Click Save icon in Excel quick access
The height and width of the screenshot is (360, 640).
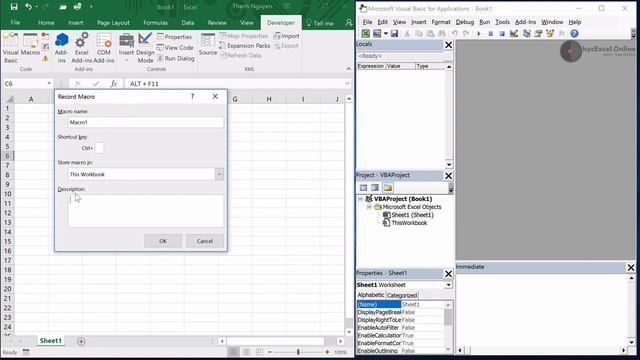click(14, 7)
